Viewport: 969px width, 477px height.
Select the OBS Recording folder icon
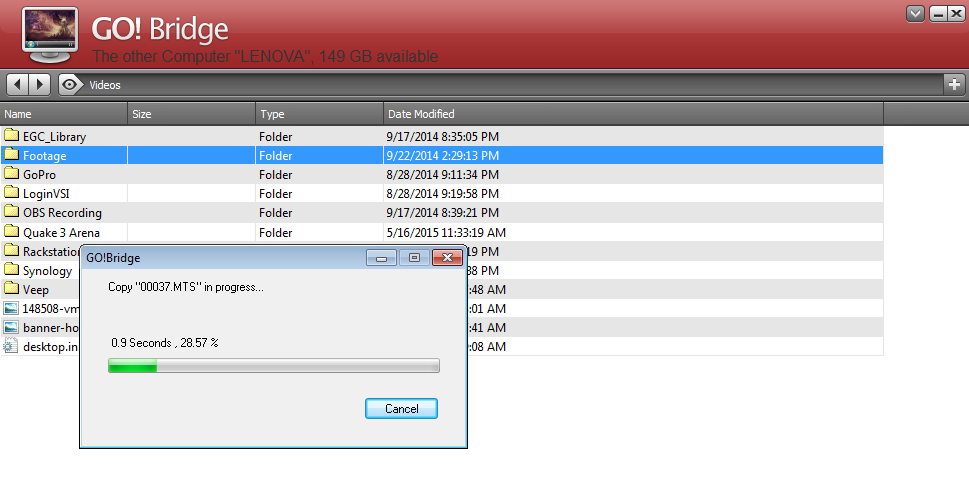11,212
